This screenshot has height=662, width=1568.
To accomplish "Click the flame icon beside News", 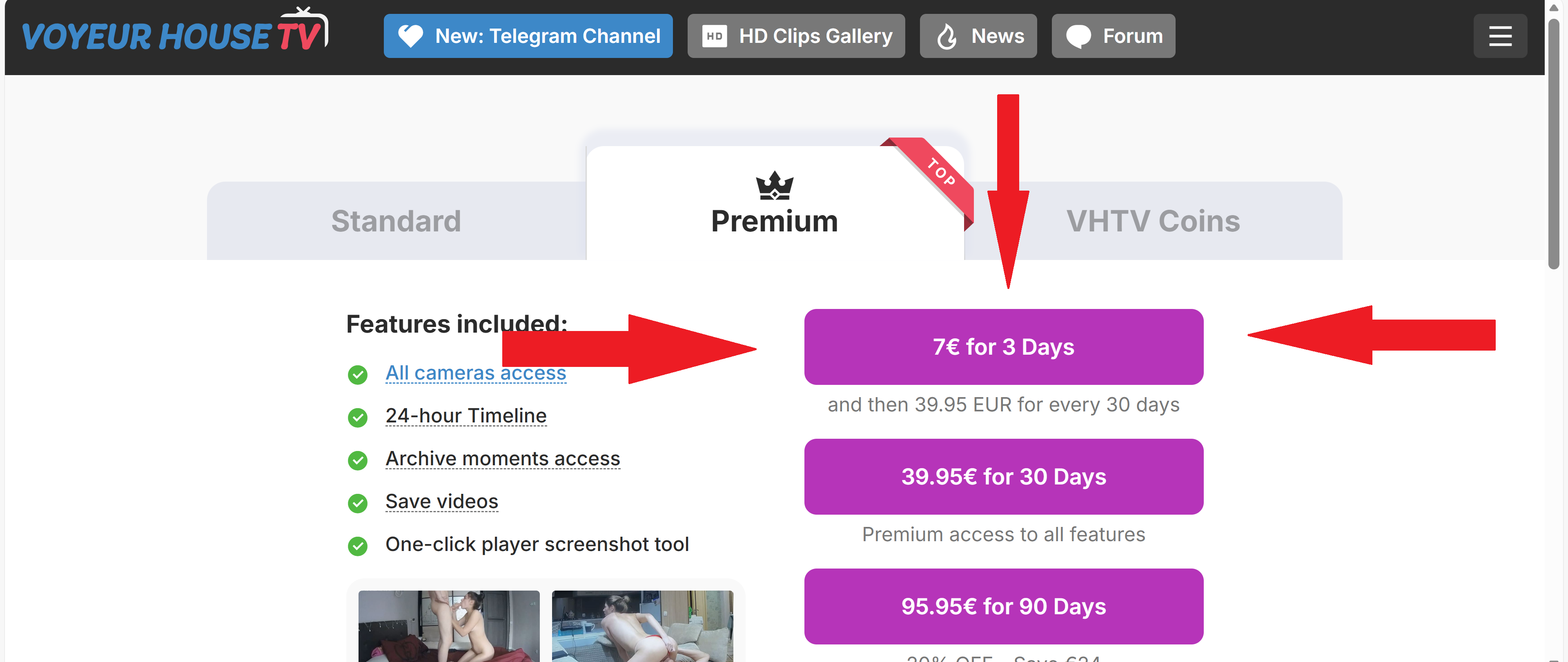I will [947, 36].
